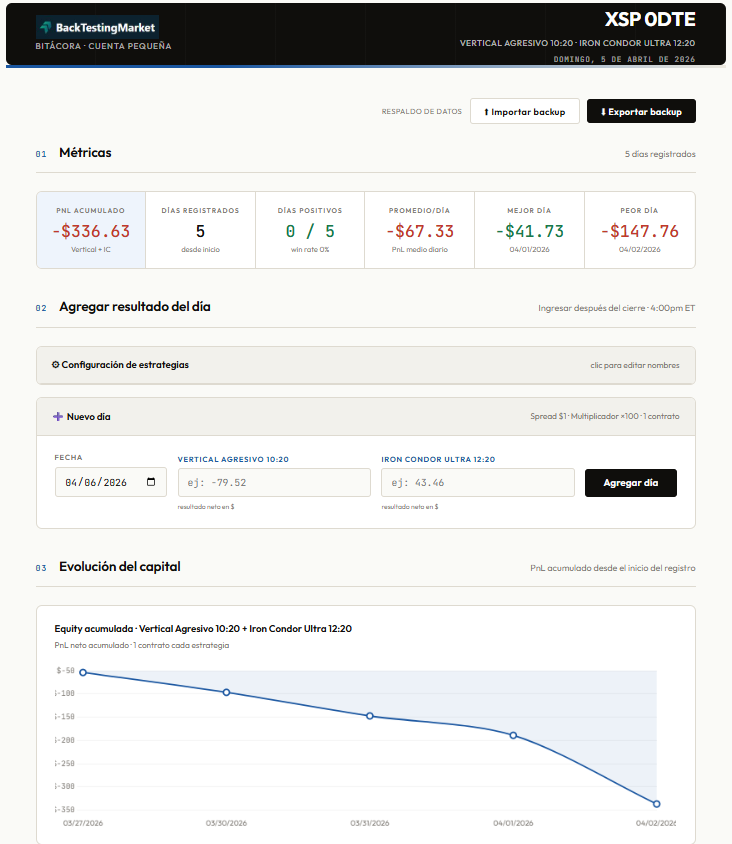This screenshot has width=732, height=844.
Task: Click the BackTestingMarket logo icon
Action: point(46,28)
